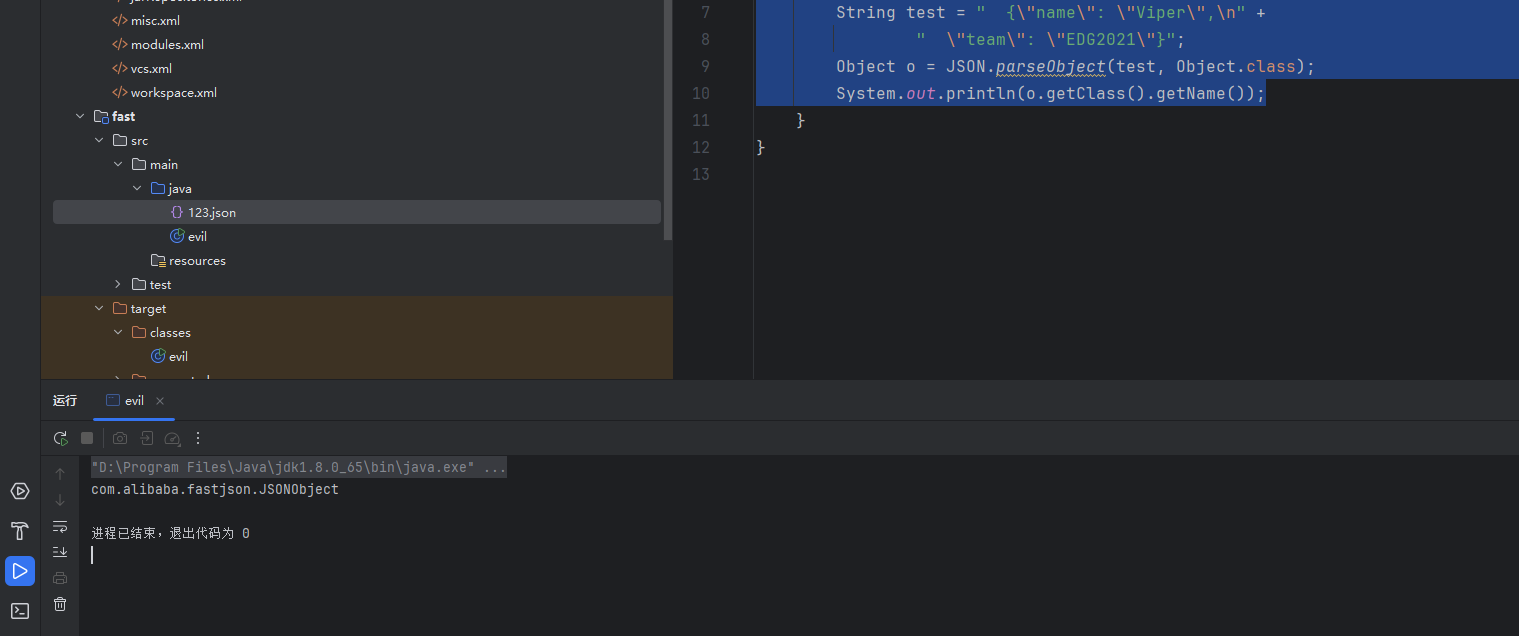Open the Build hammer tool window
Viewport: 1519px width, 636px height.
[x=19, y=531]
